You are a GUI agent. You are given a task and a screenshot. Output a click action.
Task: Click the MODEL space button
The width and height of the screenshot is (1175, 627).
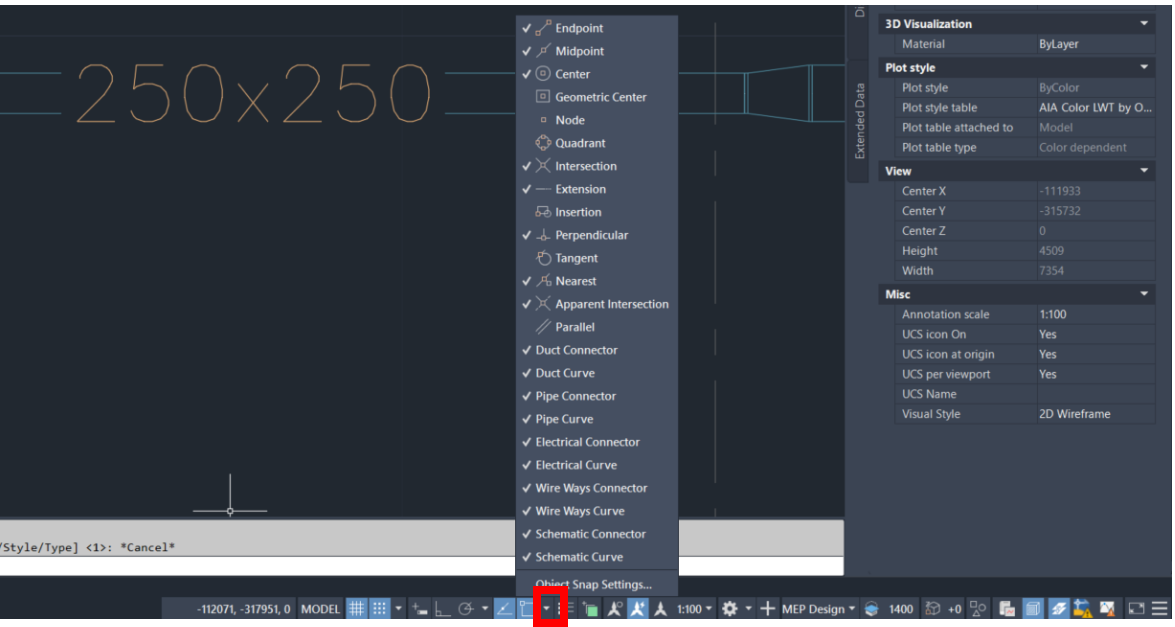(x=319, y=608)
